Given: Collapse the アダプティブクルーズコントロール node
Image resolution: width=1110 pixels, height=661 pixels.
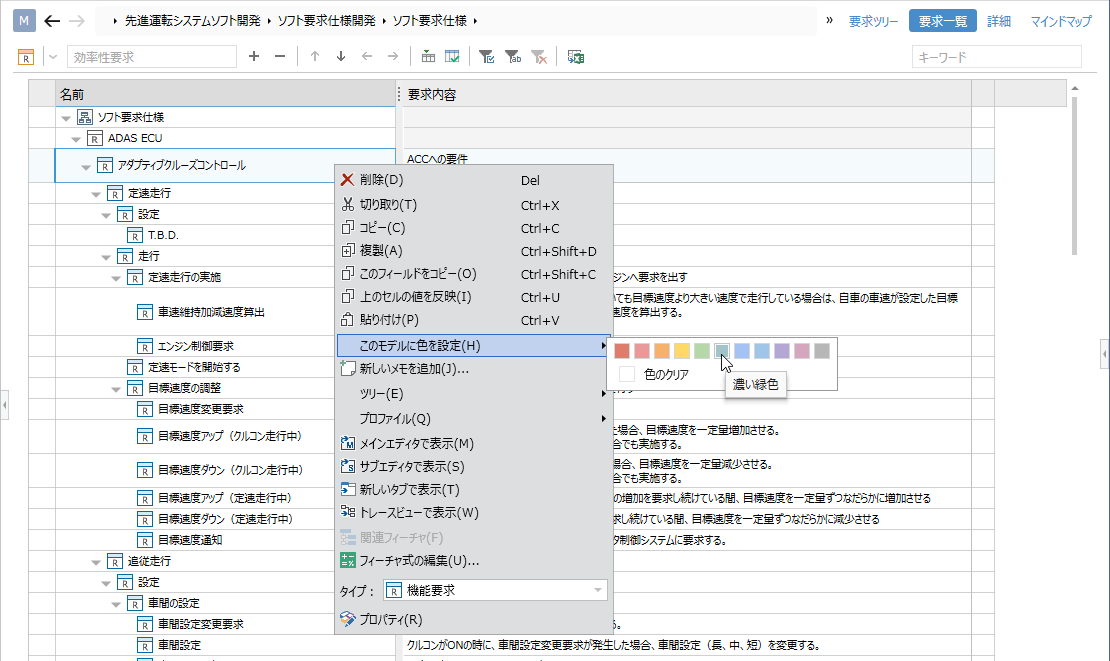Looking at the screenshot, I should click(86, 167).
